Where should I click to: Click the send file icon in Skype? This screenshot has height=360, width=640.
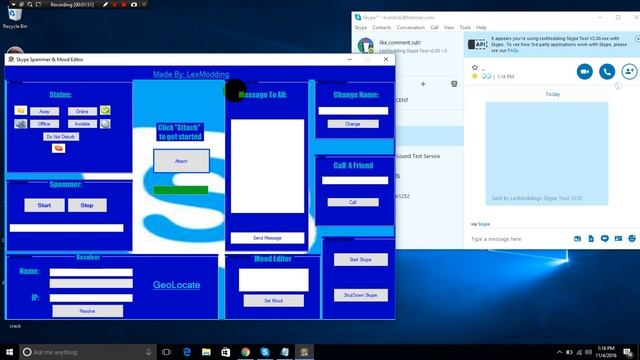point(591,238)
